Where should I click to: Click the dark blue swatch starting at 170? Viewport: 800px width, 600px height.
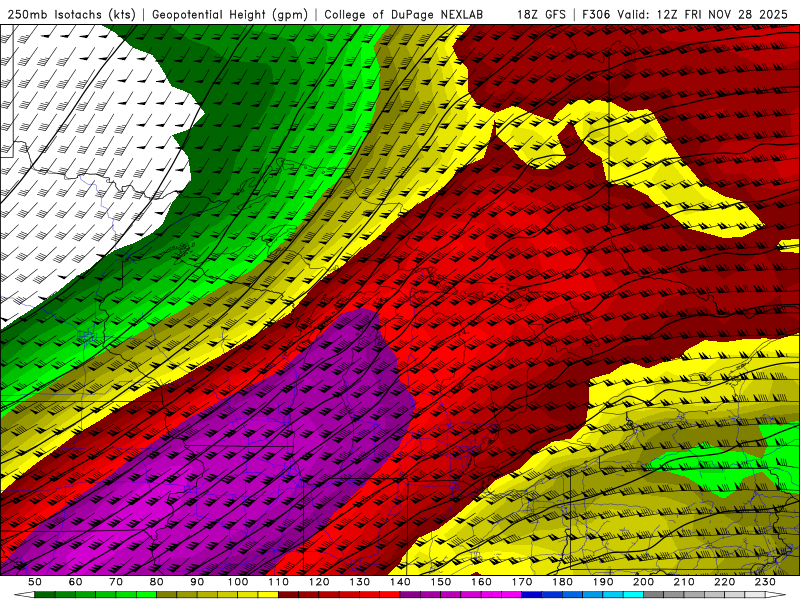click(x=532, y=594)
